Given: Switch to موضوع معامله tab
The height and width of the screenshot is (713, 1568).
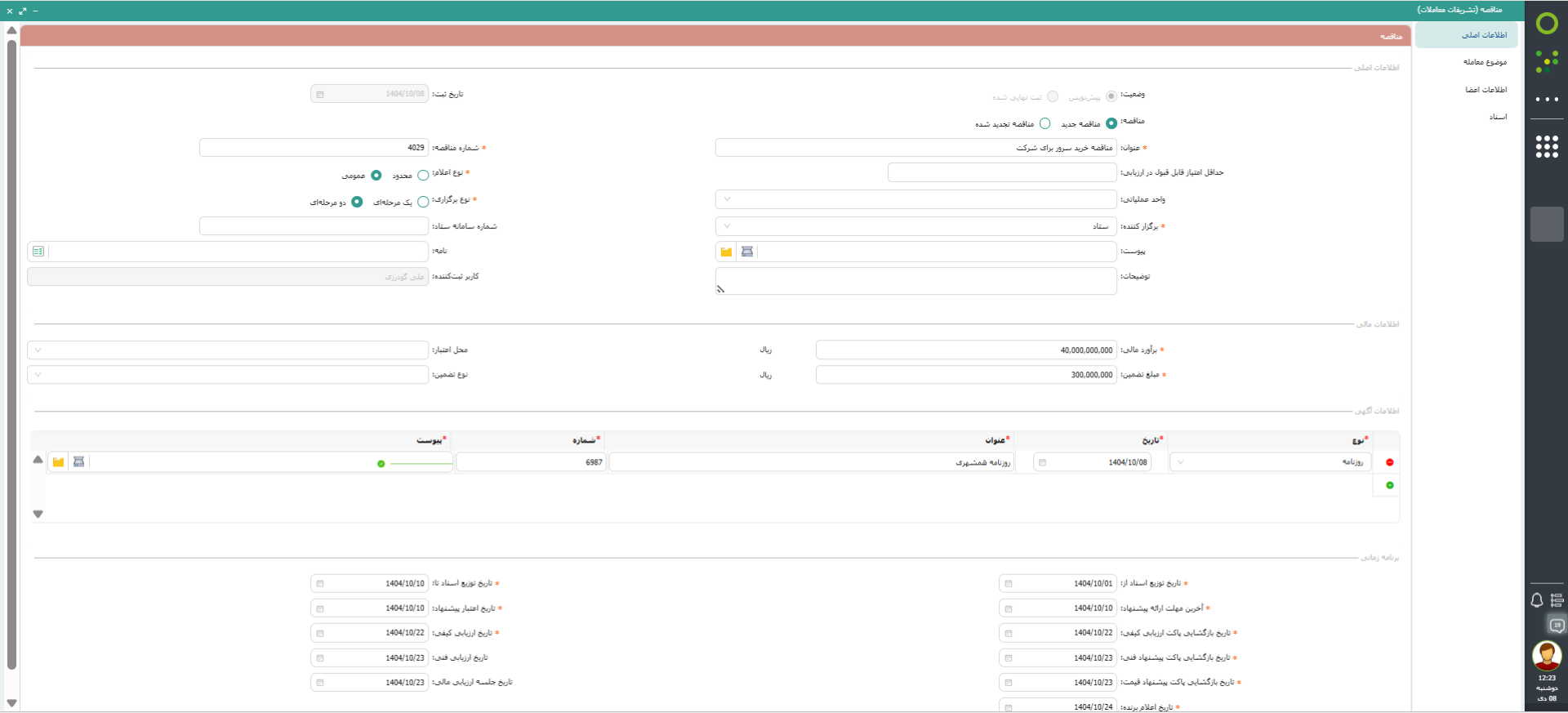Looking at the screenshot, I should (1484, 62).
